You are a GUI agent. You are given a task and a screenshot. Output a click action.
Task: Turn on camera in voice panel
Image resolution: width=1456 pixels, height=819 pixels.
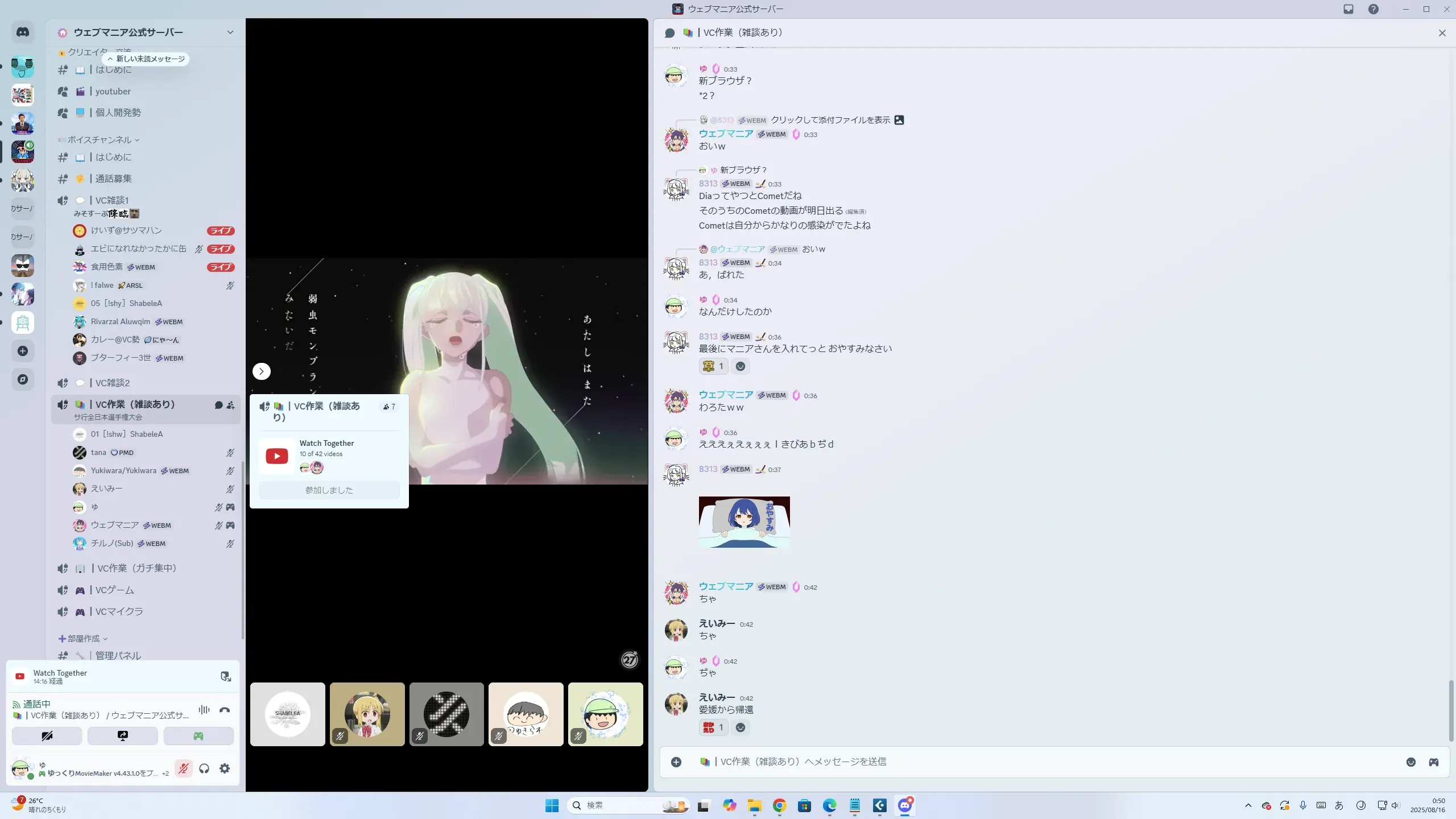pos(47,736)
